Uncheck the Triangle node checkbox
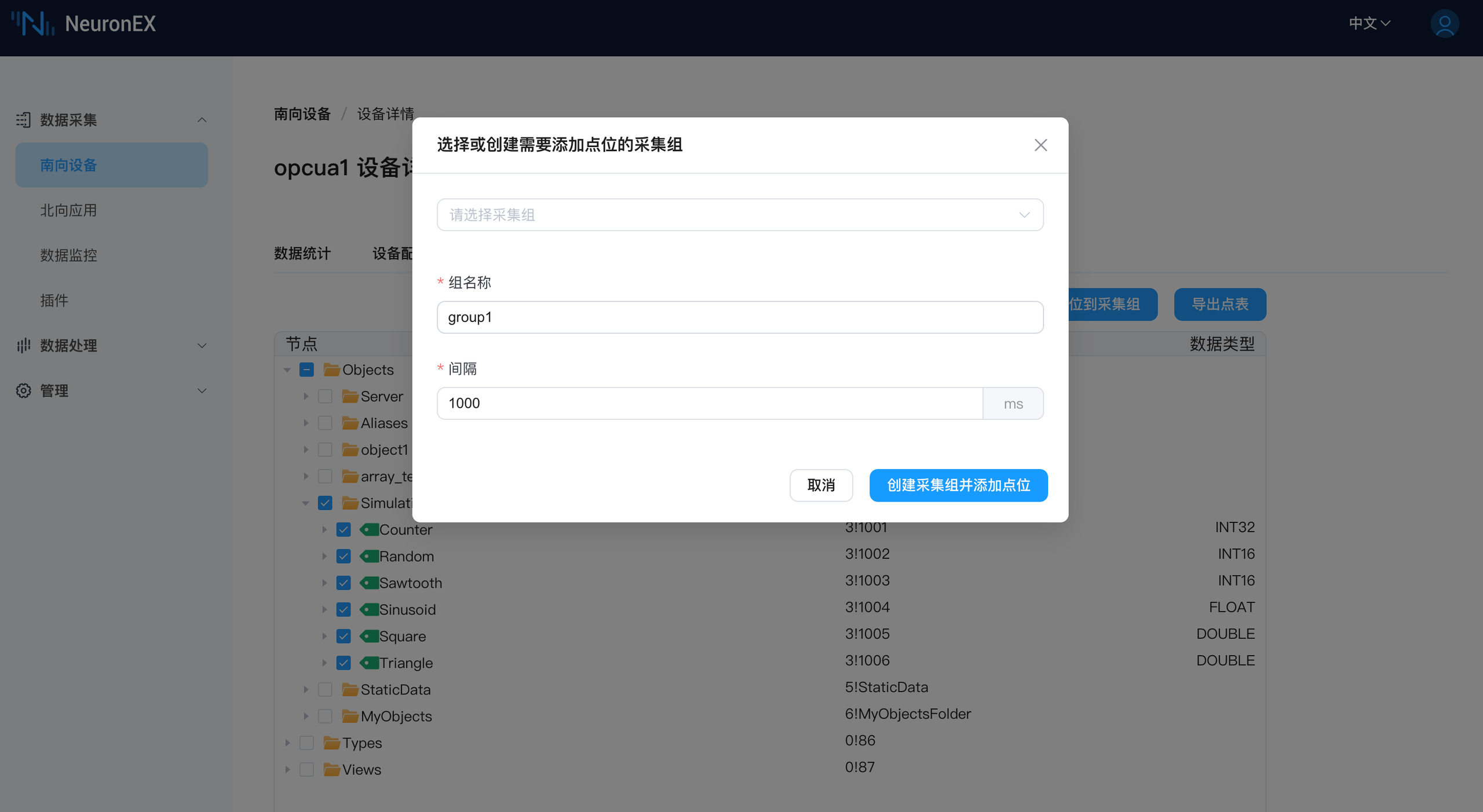1483x812 pixels. pos(343,662)
